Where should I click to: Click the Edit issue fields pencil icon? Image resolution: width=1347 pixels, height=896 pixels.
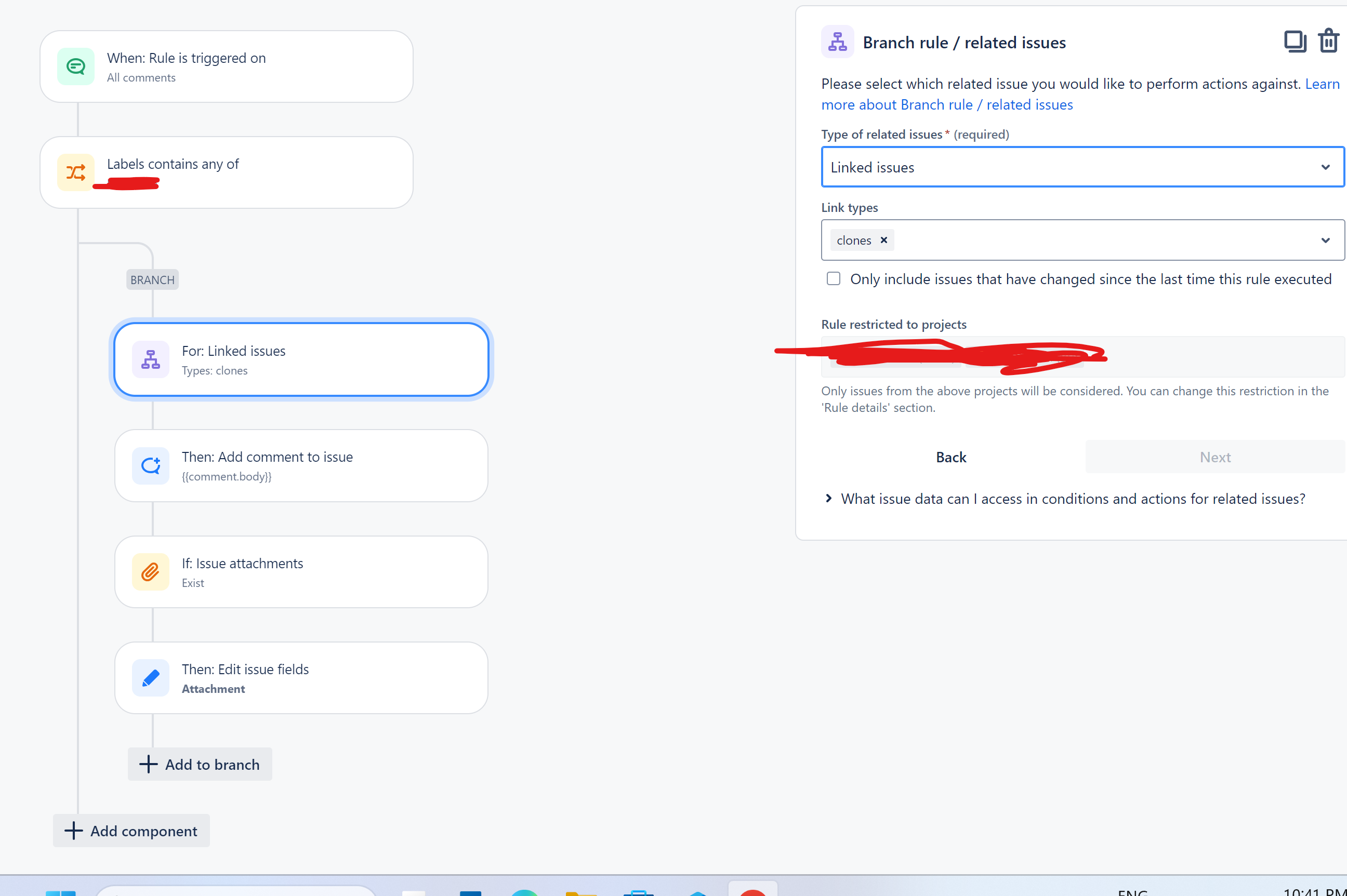click(x=150, y=678)
